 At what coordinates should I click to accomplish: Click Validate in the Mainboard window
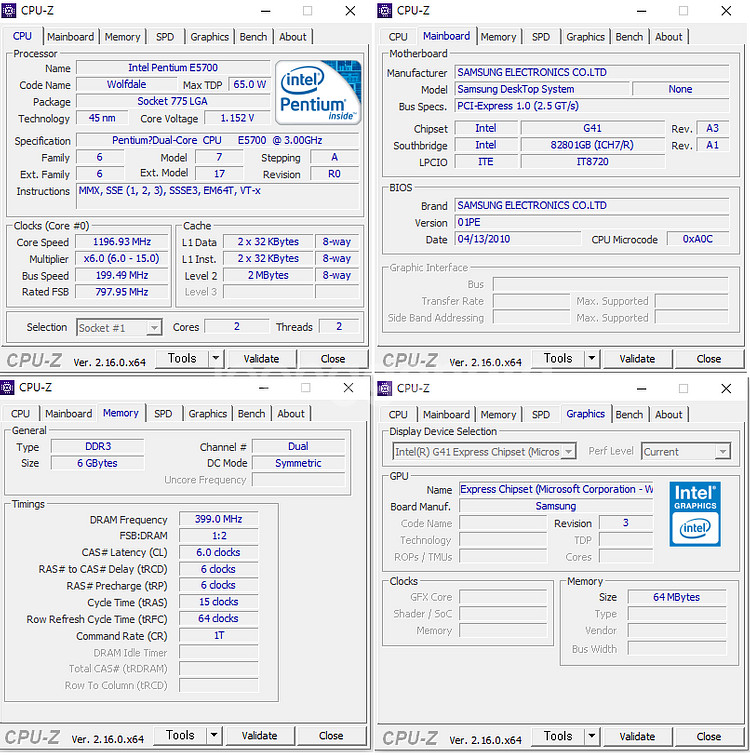637,359
